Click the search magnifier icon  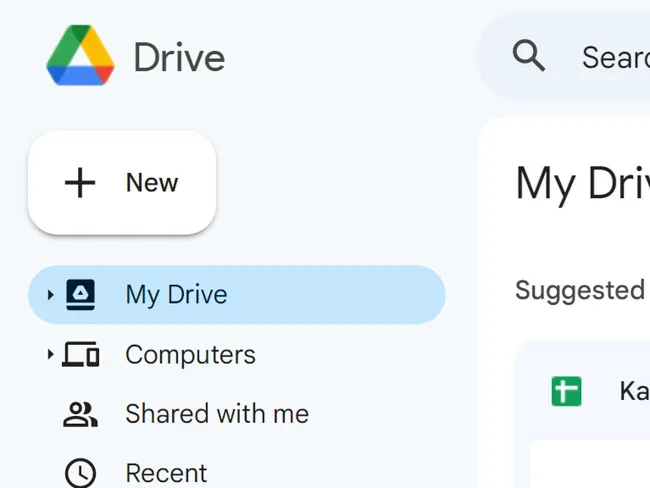(x=529, y=56)
